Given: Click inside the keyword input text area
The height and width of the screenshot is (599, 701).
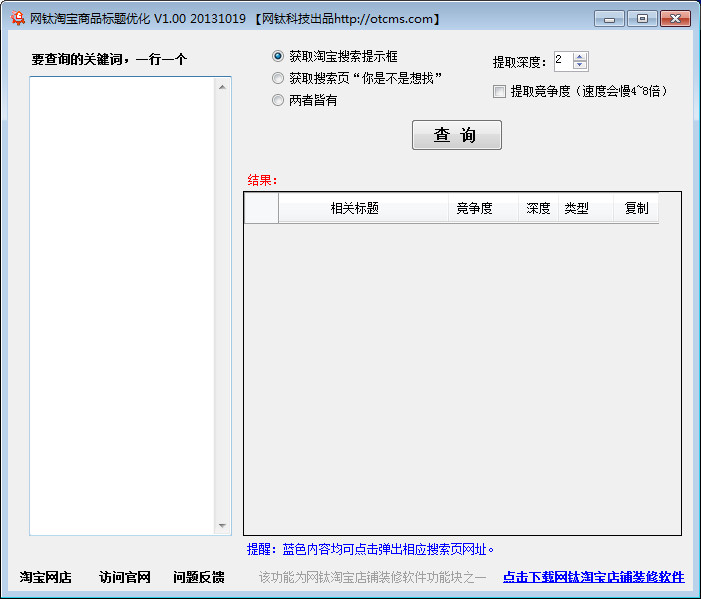Looking at the screenshot, I should click(x=122, y=306).
